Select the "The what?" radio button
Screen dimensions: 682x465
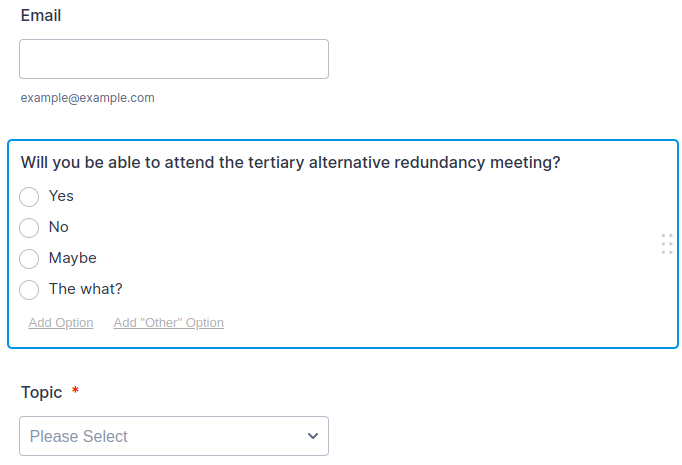(29, 290)
